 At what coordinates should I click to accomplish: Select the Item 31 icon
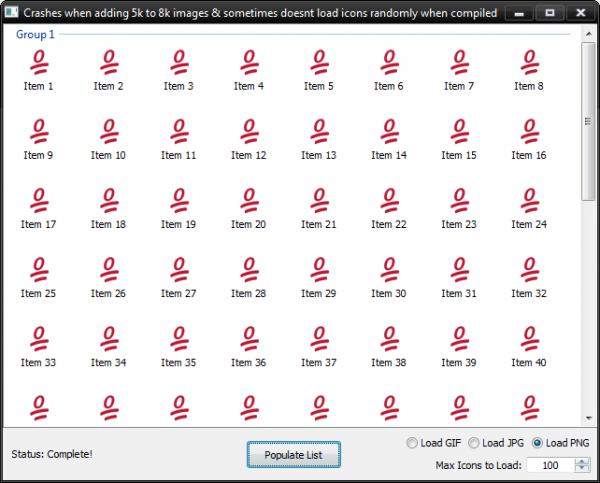[460, 269]
